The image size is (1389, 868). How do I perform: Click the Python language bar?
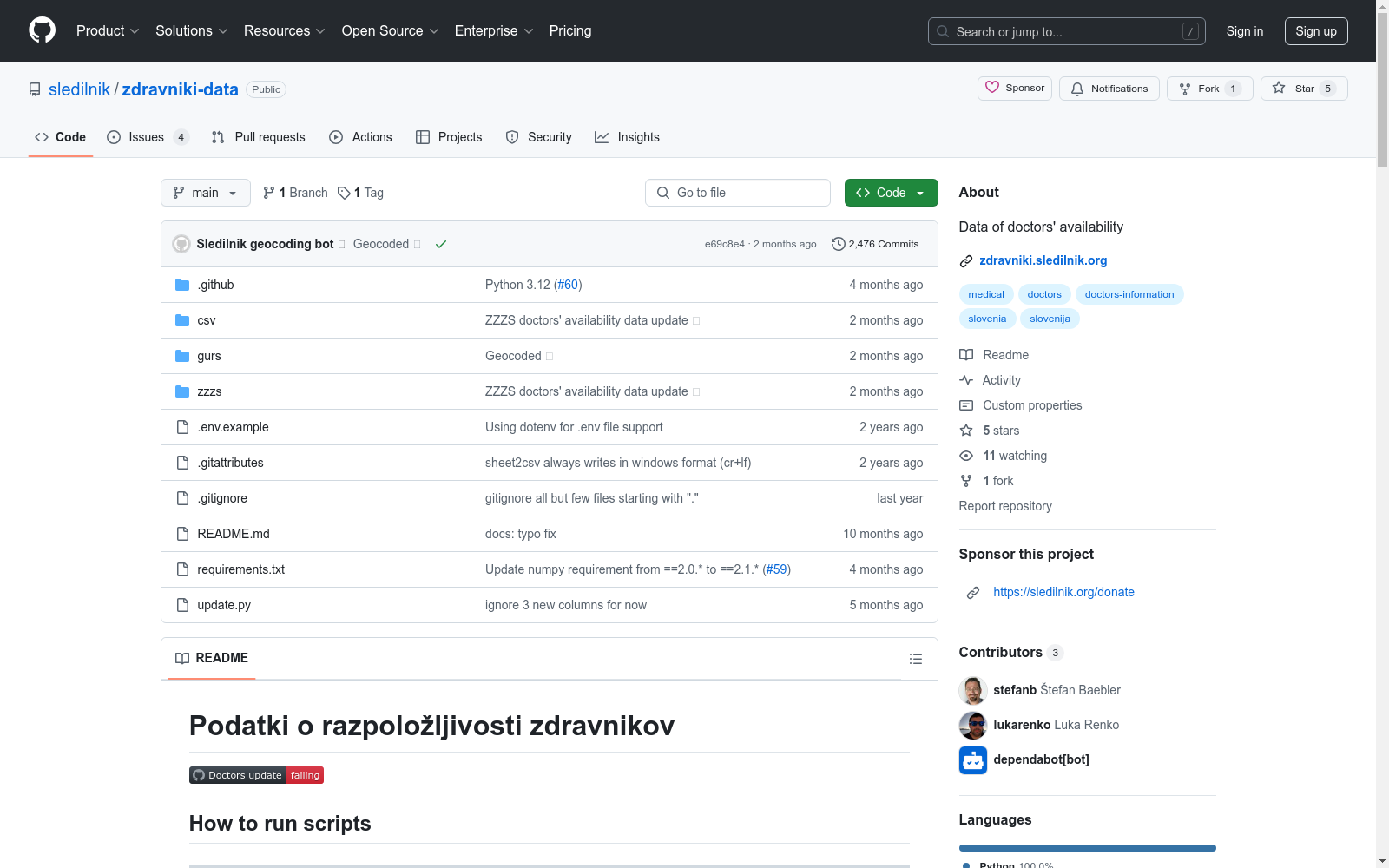click(x=1088, y=848)
